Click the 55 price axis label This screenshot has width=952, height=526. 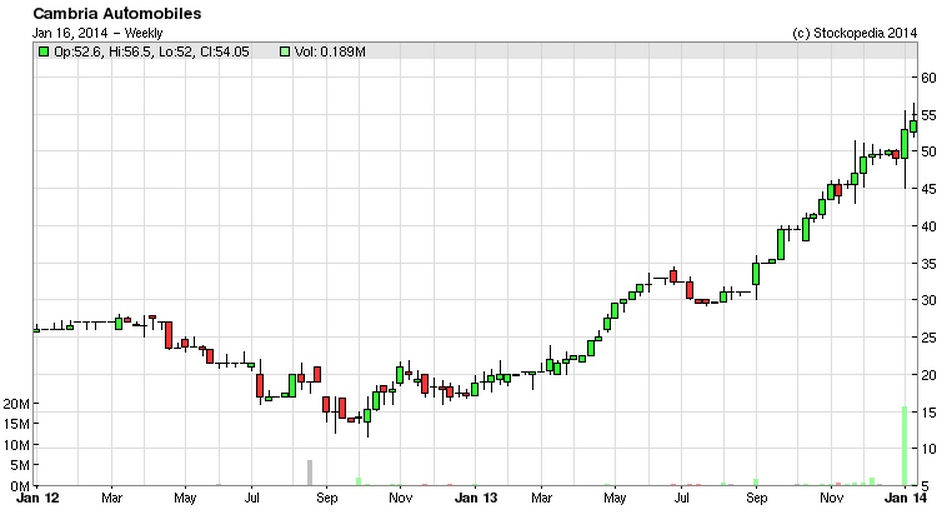pyautogui.click(x=928, y=115)
